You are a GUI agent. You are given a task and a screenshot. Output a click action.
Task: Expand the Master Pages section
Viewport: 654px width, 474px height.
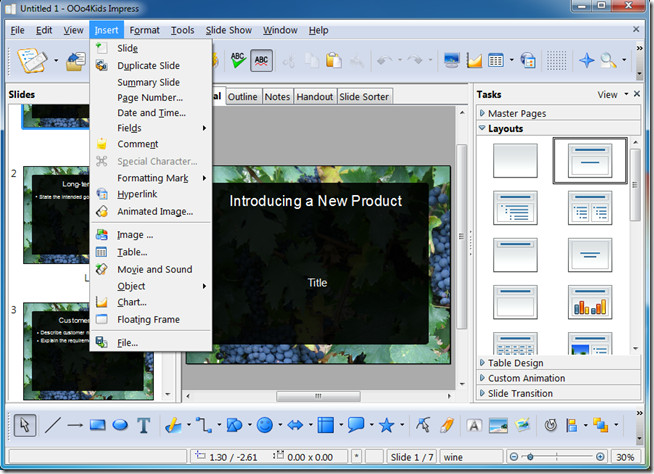(x=558, y=113)
